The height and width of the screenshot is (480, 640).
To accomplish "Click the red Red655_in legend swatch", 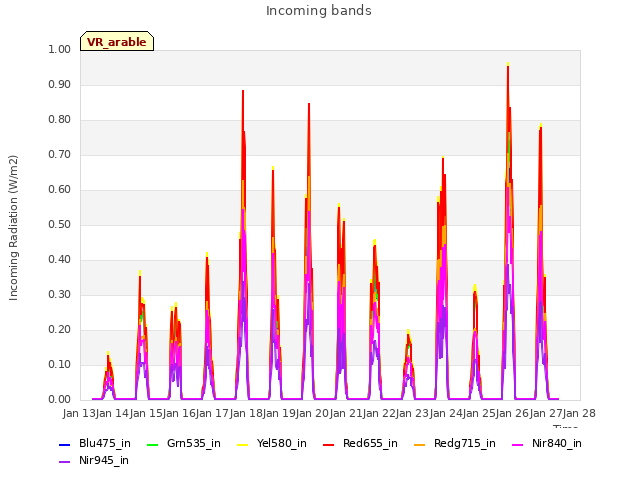I will 329,444.
